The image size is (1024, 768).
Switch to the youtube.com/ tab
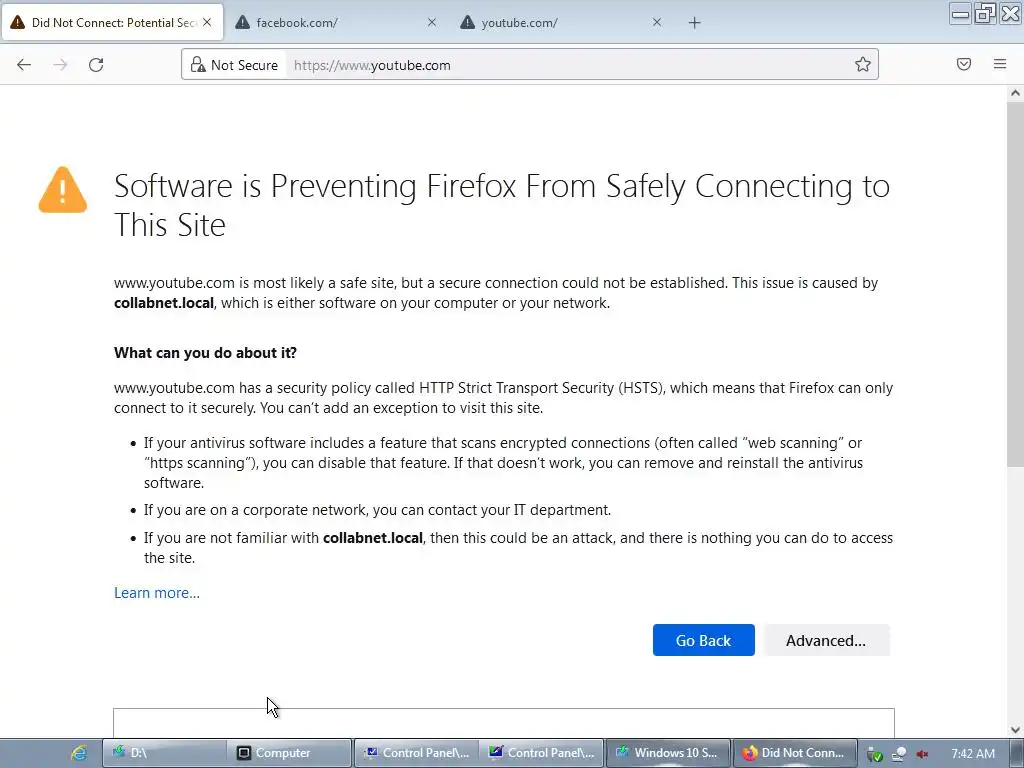pos(562,22)
